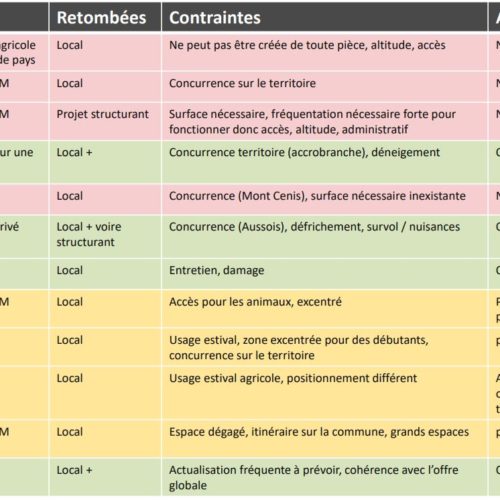Select the 'Concurrence (Aussois), défrichement' cell
This screenshot has height=500, width=500.
coord(325,237)
